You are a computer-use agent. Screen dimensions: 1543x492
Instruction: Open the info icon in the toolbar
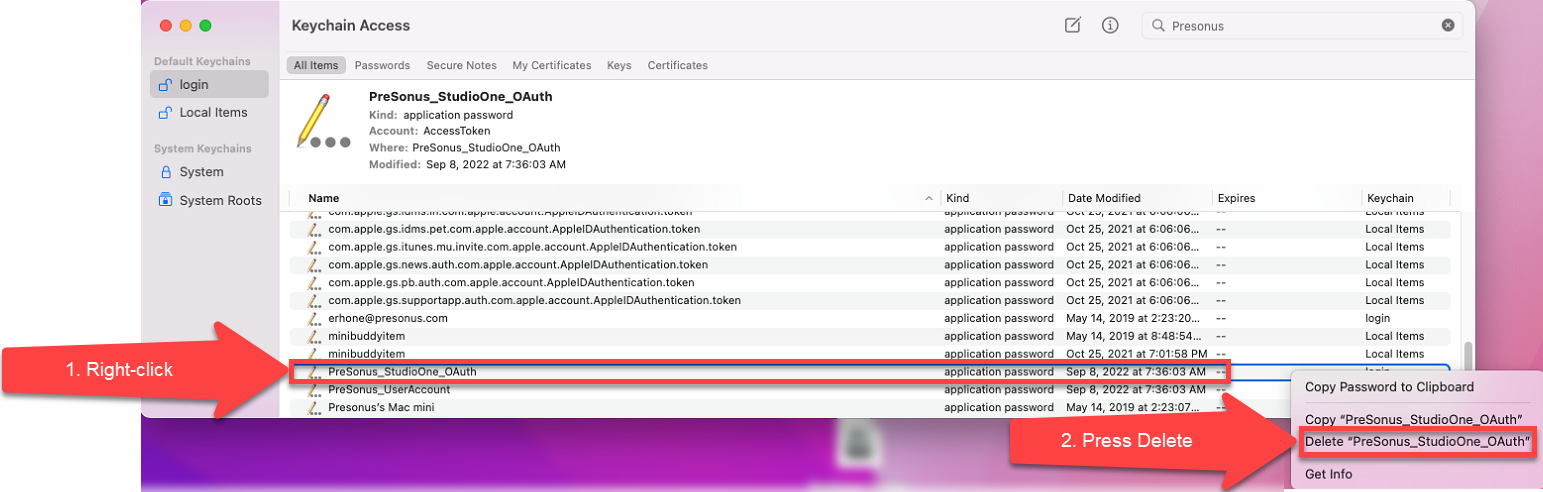point(1109,26)
